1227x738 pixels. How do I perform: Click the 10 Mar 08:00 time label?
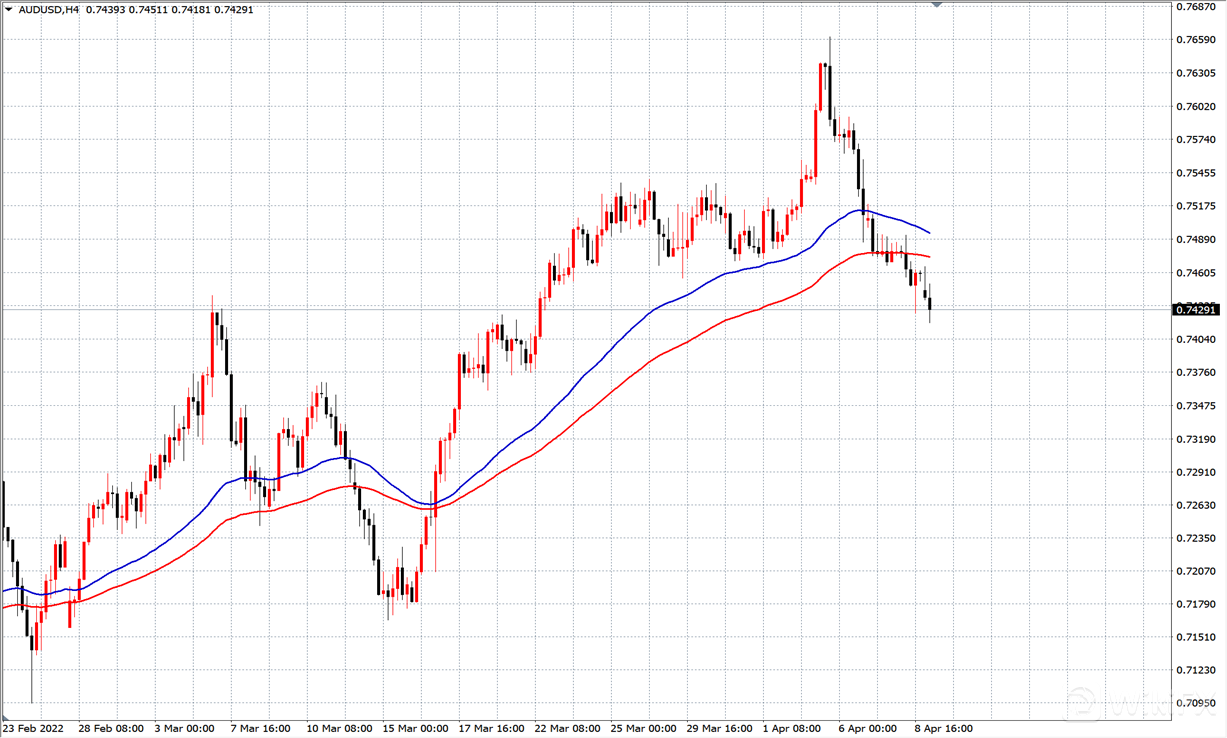[x=339, y=728]
